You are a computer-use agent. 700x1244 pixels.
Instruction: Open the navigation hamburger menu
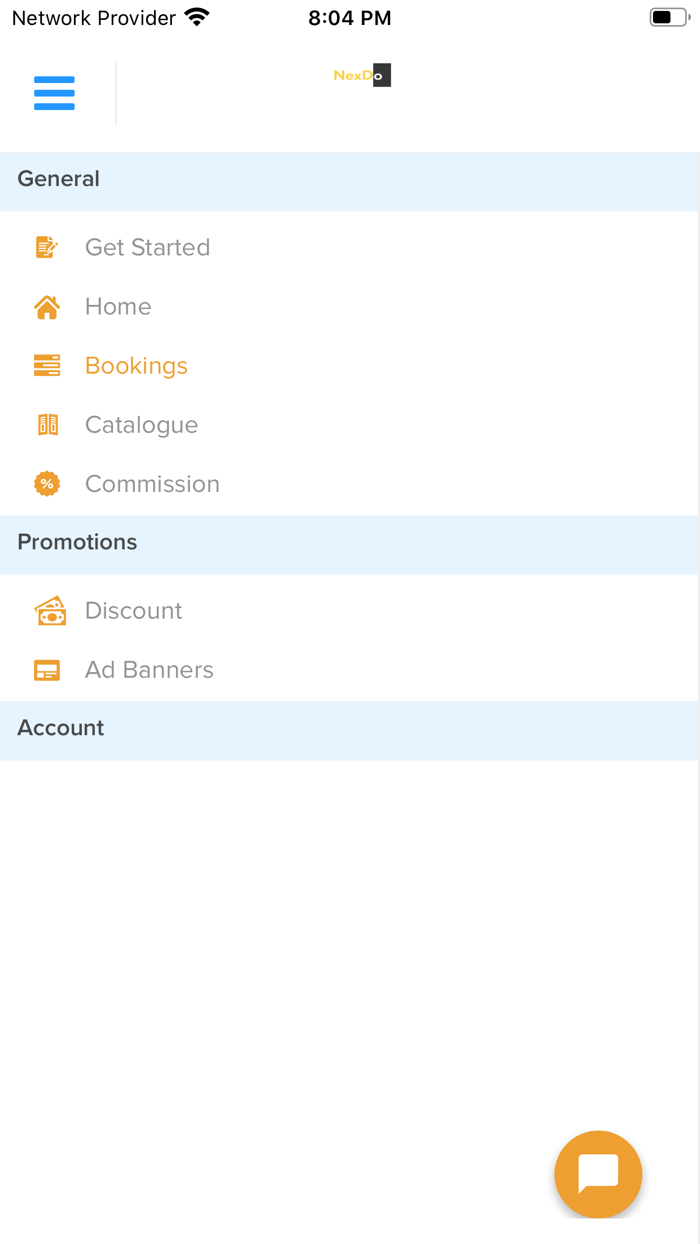tap(54, 92)
